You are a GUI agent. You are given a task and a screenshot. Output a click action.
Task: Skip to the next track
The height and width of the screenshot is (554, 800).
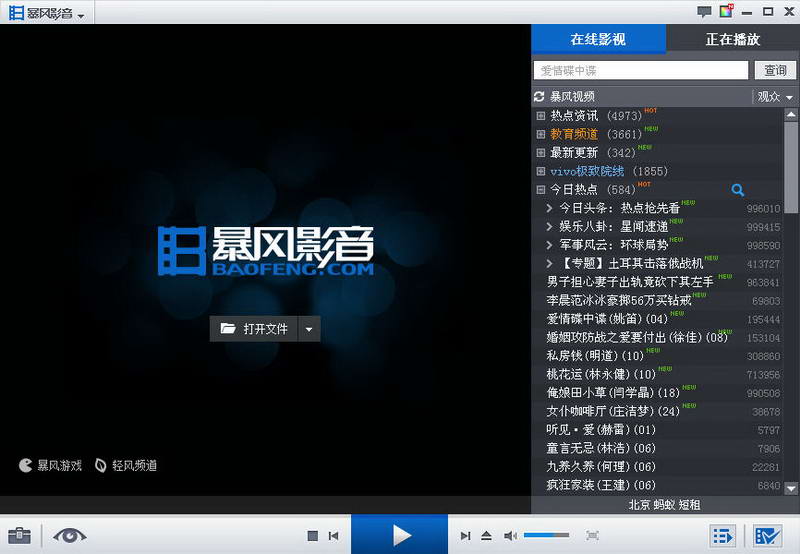tap(465, 536)
